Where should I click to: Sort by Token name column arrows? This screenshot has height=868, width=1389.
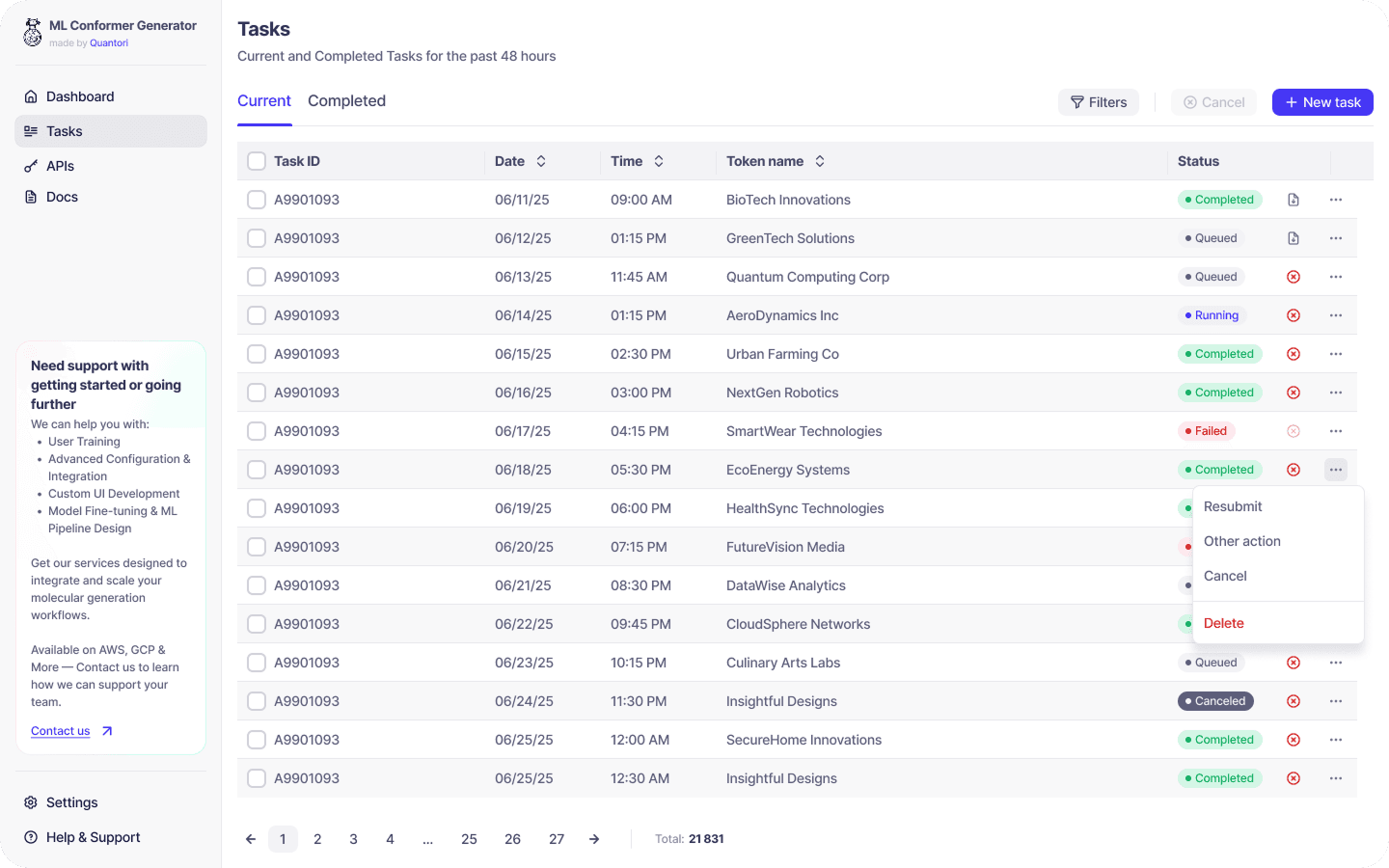coord(820,161)
